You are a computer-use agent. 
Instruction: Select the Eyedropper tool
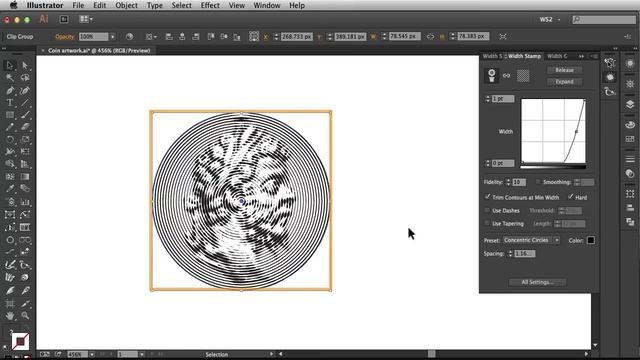point(10,189)
